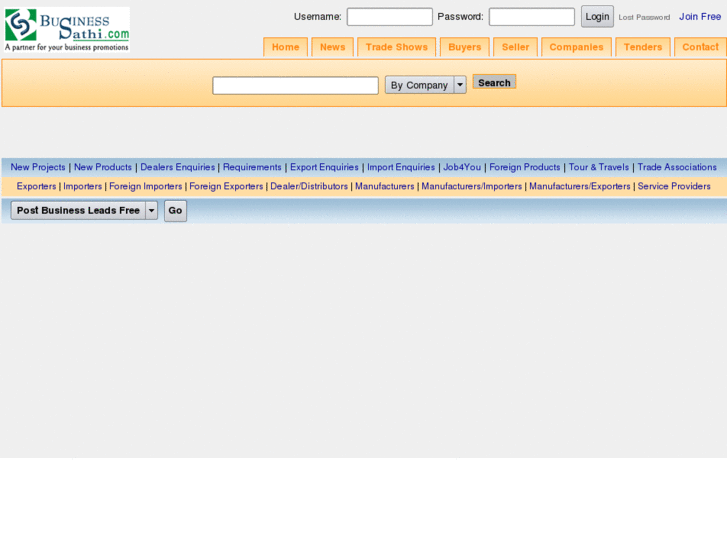Open the Manufacturers/Exporters link

580,186
